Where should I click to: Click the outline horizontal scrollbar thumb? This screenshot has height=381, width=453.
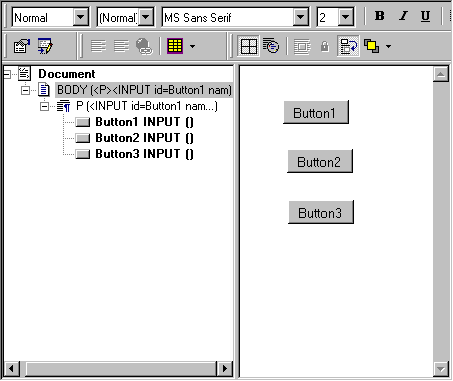click(121, 368)
